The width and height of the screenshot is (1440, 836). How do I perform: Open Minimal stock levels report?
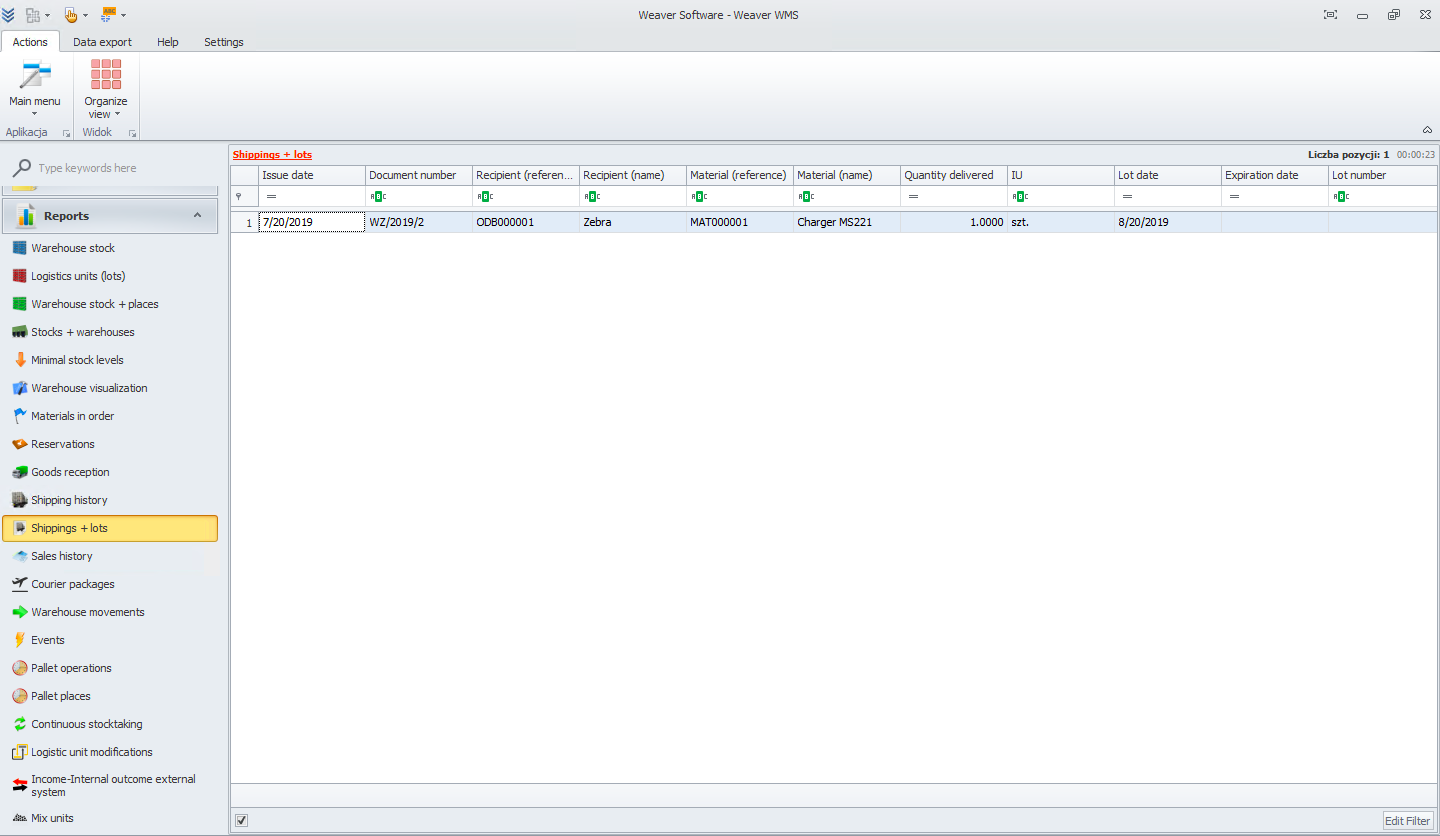pyautogui.click(x=110, y=360)
